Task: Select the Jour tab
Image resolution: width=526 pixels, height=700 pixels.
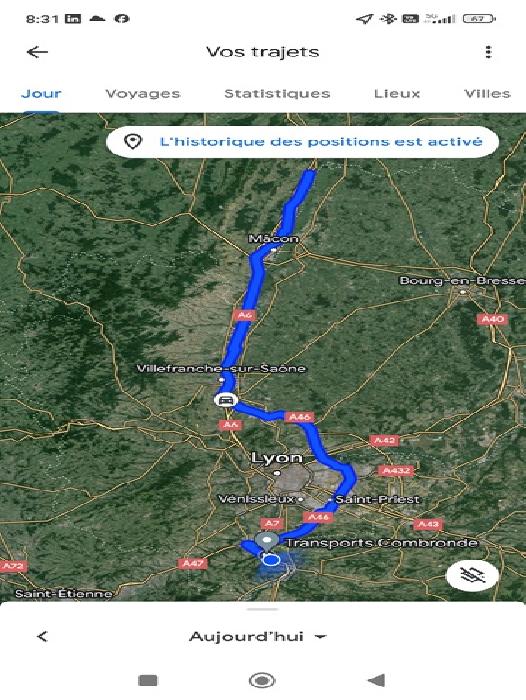Action: pyautogui.click(x=41, y=93)
